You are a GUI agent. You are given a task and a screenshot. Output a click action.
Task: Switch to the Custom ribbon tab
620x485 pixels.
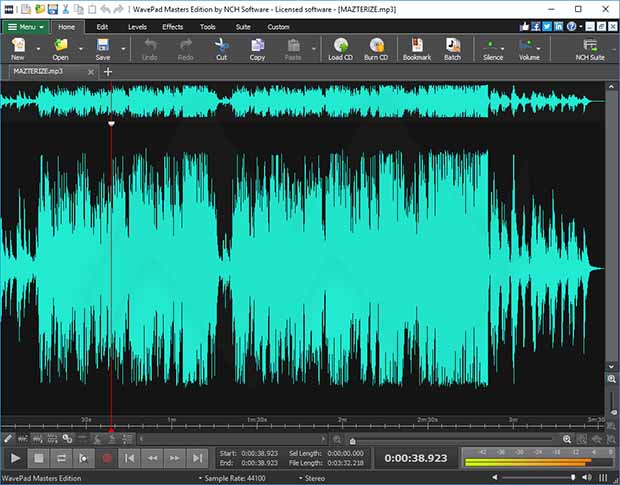pyautogui.click(x=278, y=27)
